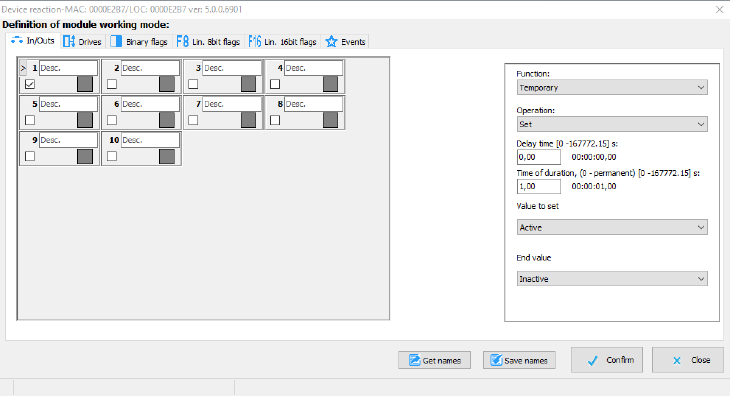The height and width of the screenshot is (396, 730).
Task: Click the F16 Lin. 16bit flags icon
Action: [255, 41]
